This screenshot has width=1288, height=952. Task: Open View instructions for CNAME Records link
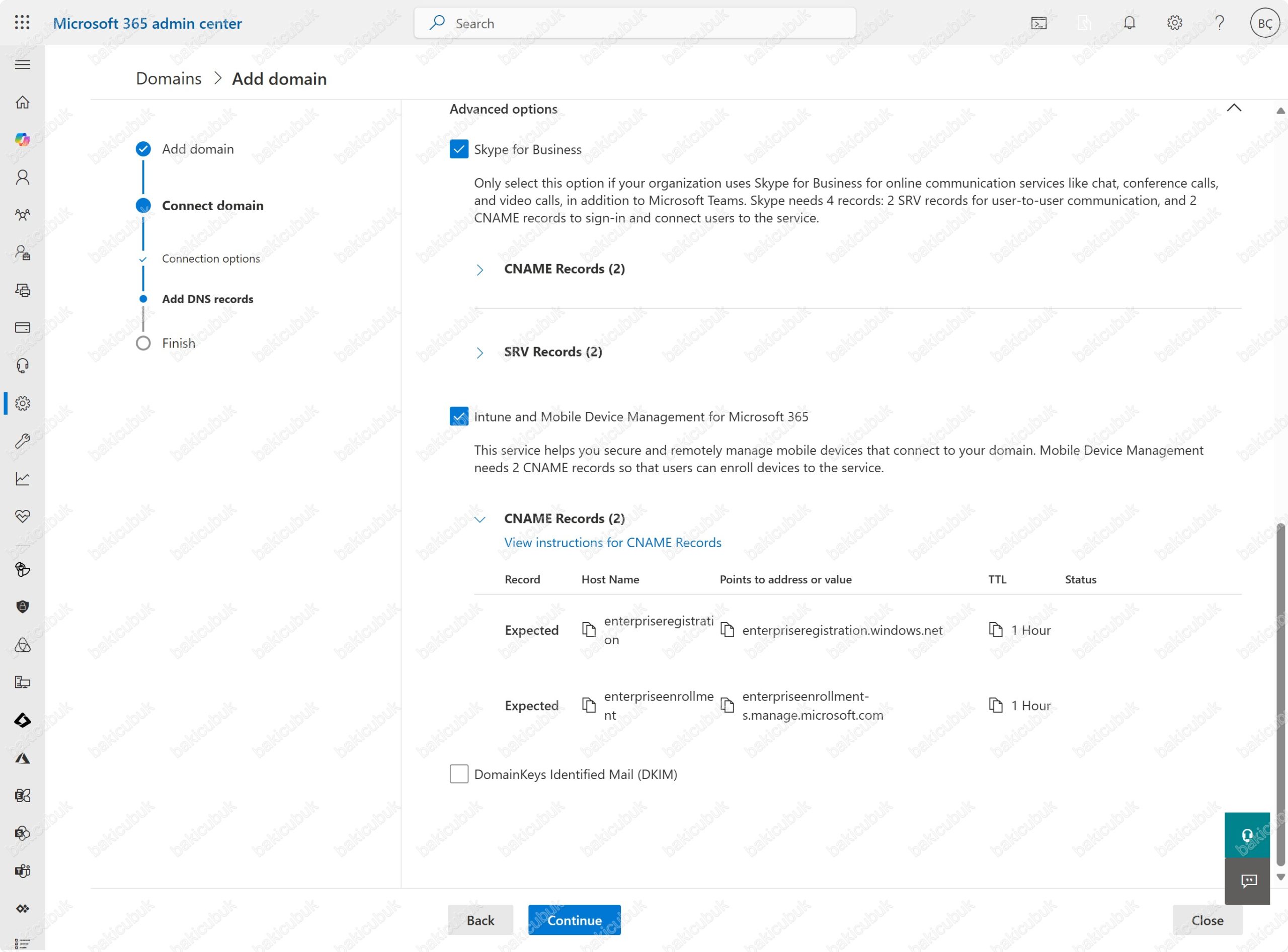coord(612,542)
